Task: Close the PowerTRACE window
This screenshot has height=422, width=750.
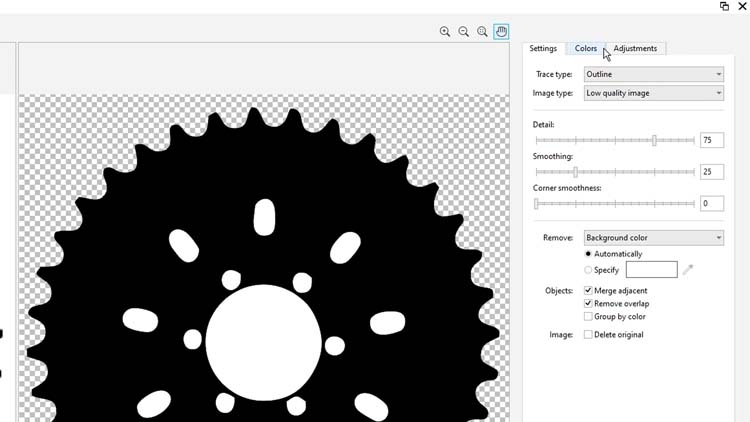Action: 743,6
